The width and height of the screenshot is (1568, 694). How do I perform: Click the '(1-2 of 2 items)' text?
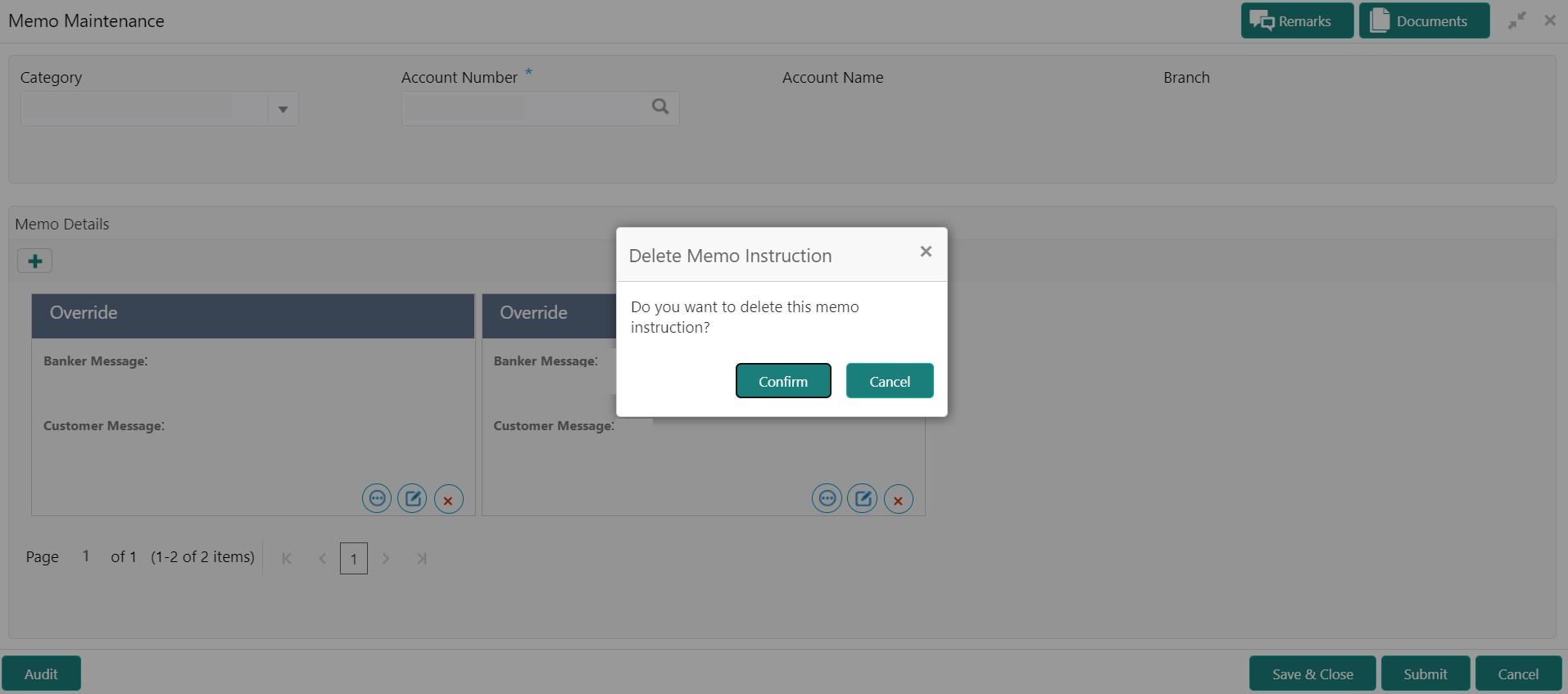pyautogui.click(x=202, y=557)
